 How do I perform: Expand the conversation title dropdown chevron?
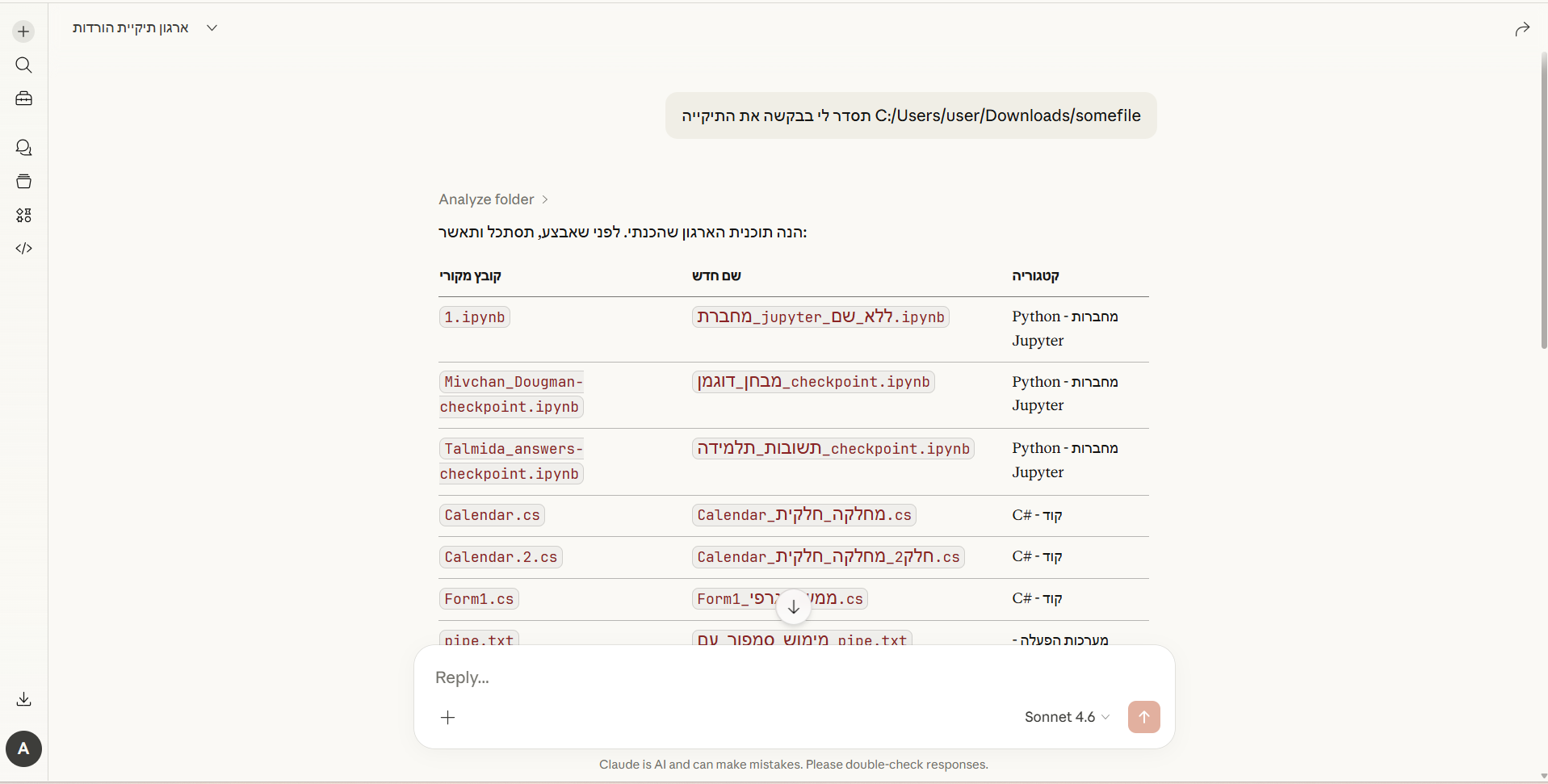click(212, 27)
